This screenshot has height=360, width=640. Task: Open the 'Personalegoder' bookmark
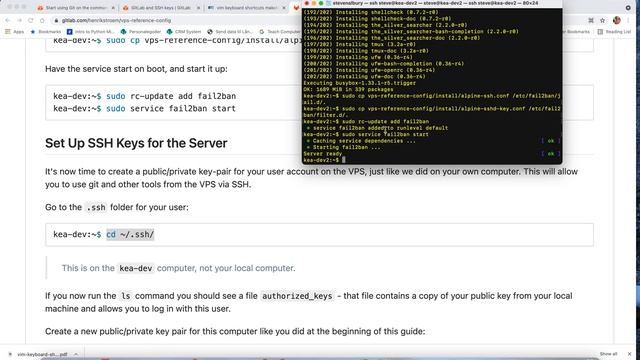click(x=141, y=31)
